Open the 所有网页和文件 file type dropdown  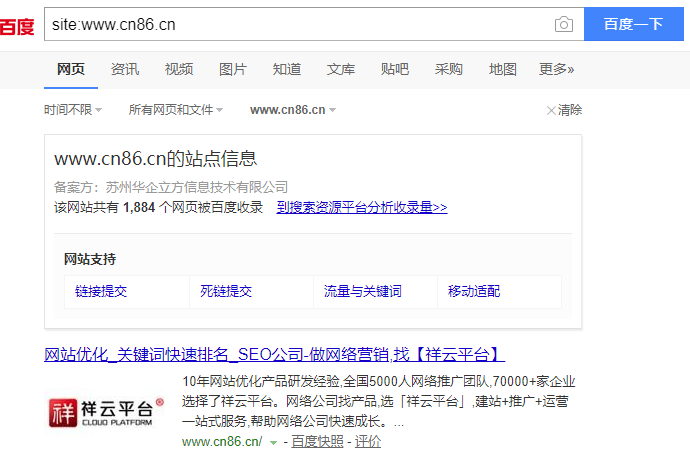(176, 110)
